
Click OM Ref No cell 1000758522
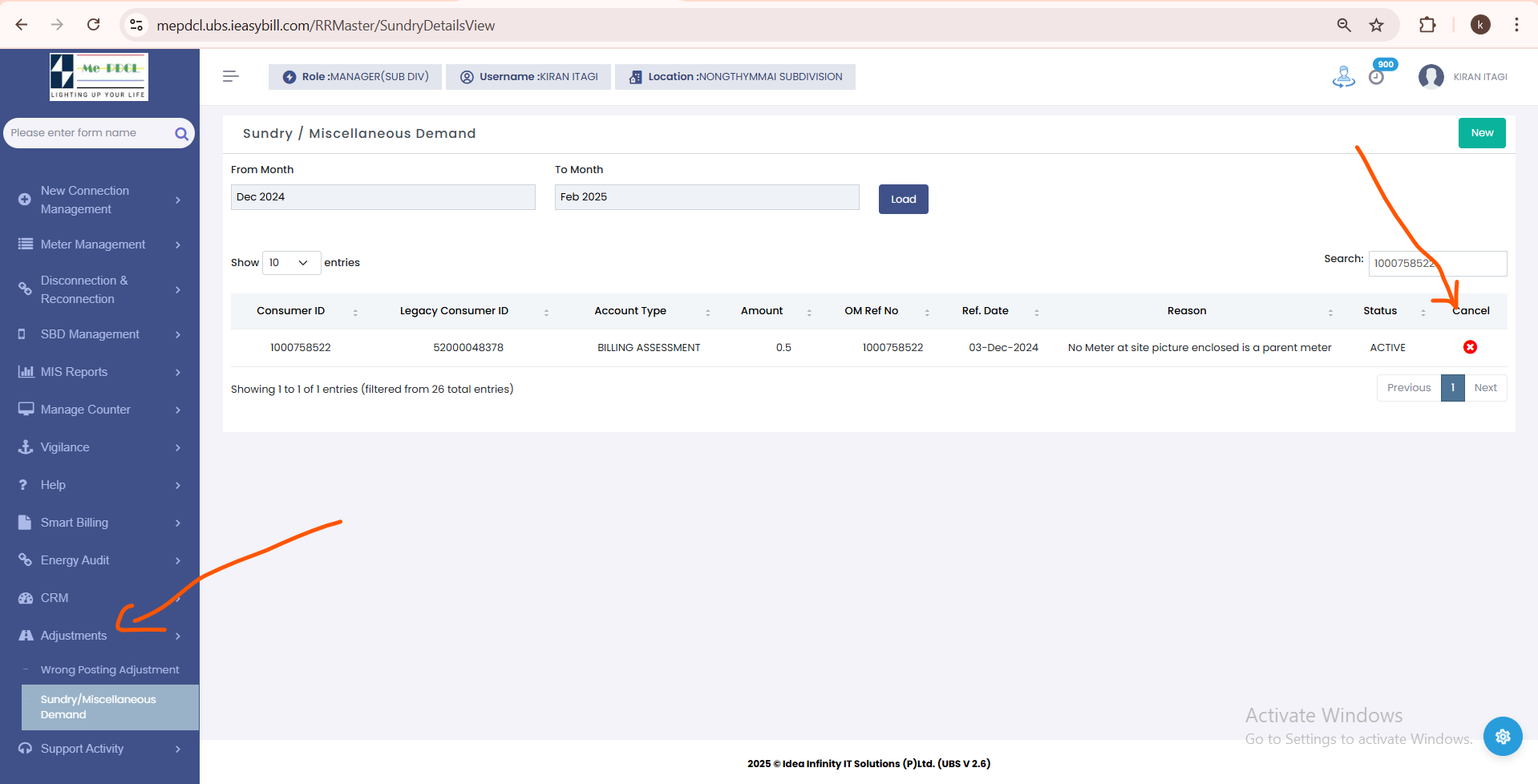tap(892, 348)
